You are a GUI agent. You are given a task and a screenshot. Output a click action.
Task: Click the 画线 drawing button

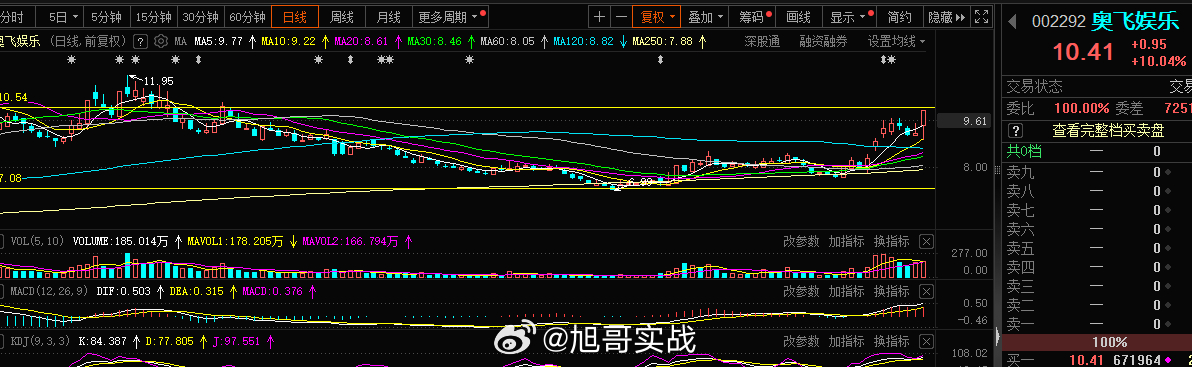(798, 16)
